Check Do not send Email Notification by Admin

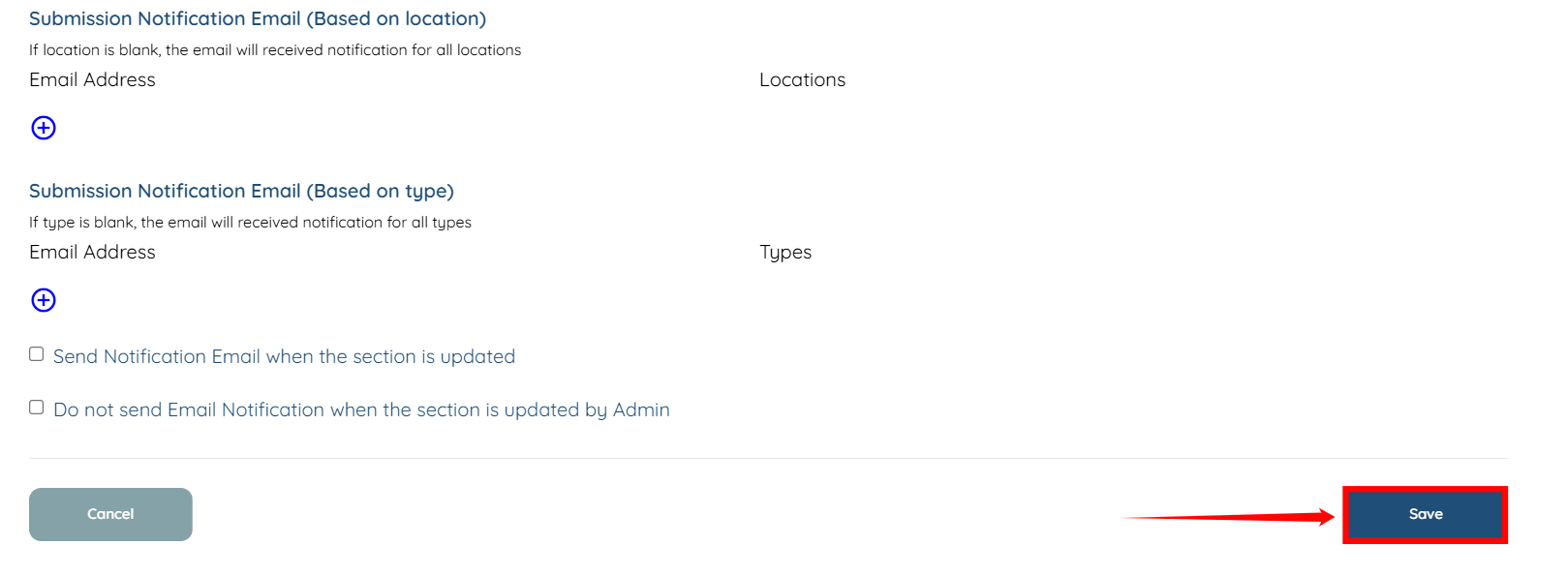tap(37, 408)
